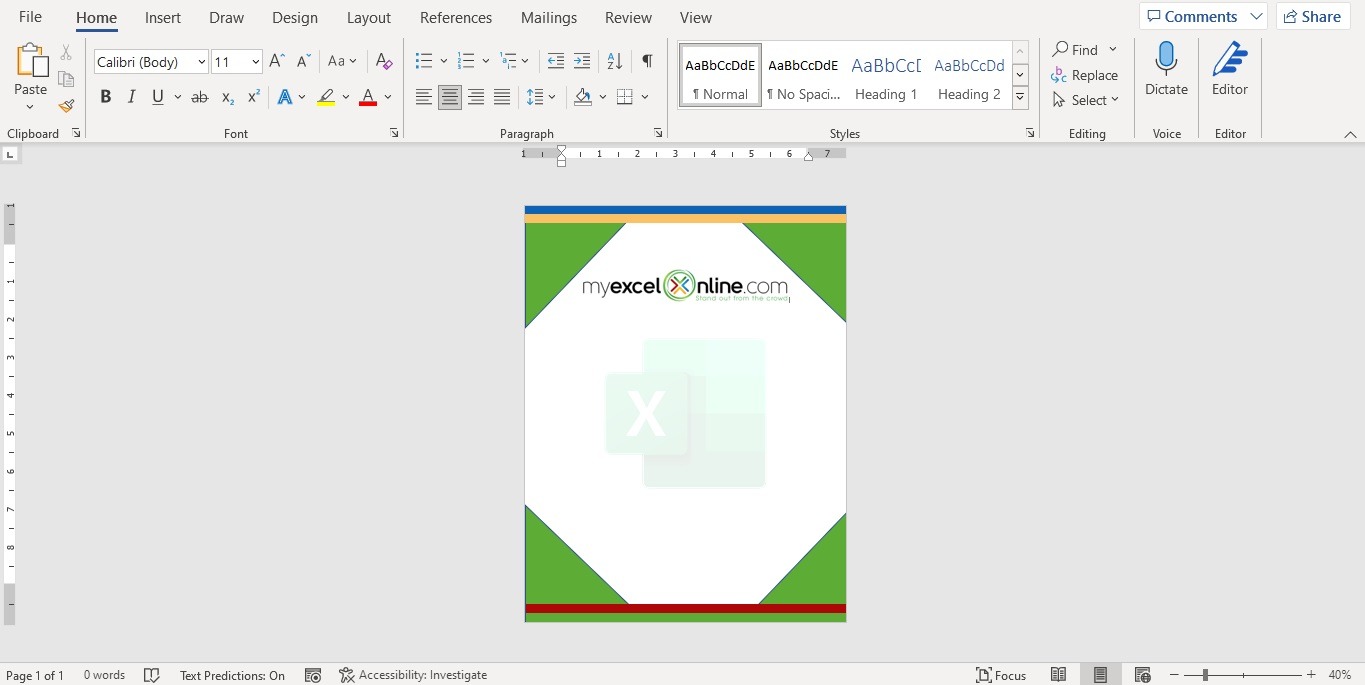Open the File menu
This screenshot has height=685, width=1365.
[x=30, y=17]
